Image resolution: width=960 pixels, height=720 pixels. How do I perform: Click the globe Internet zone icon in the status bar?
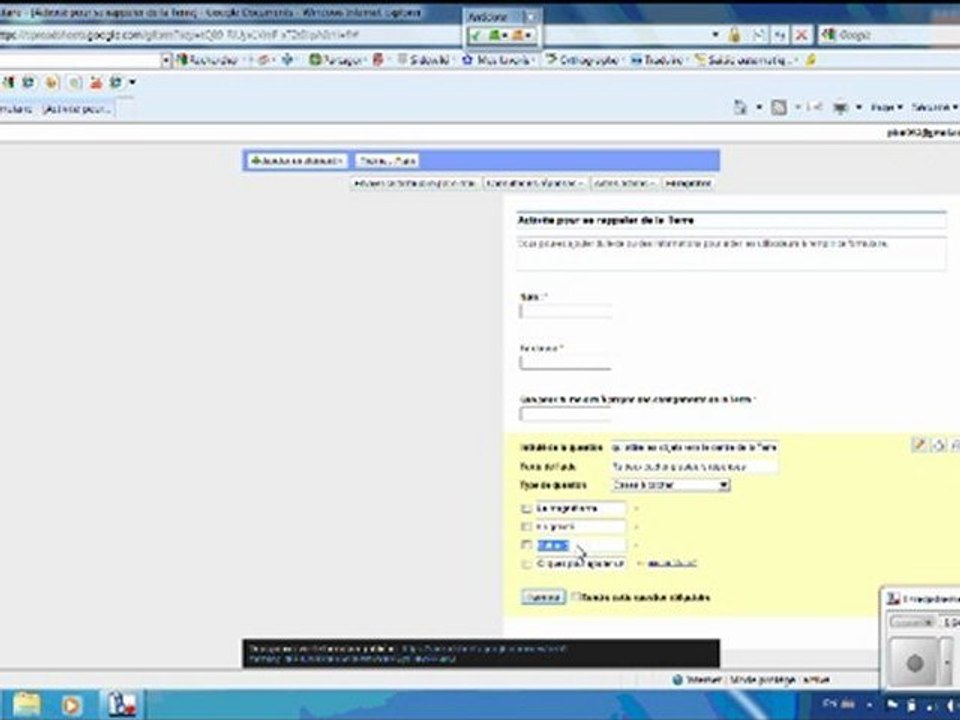point(677,680)
